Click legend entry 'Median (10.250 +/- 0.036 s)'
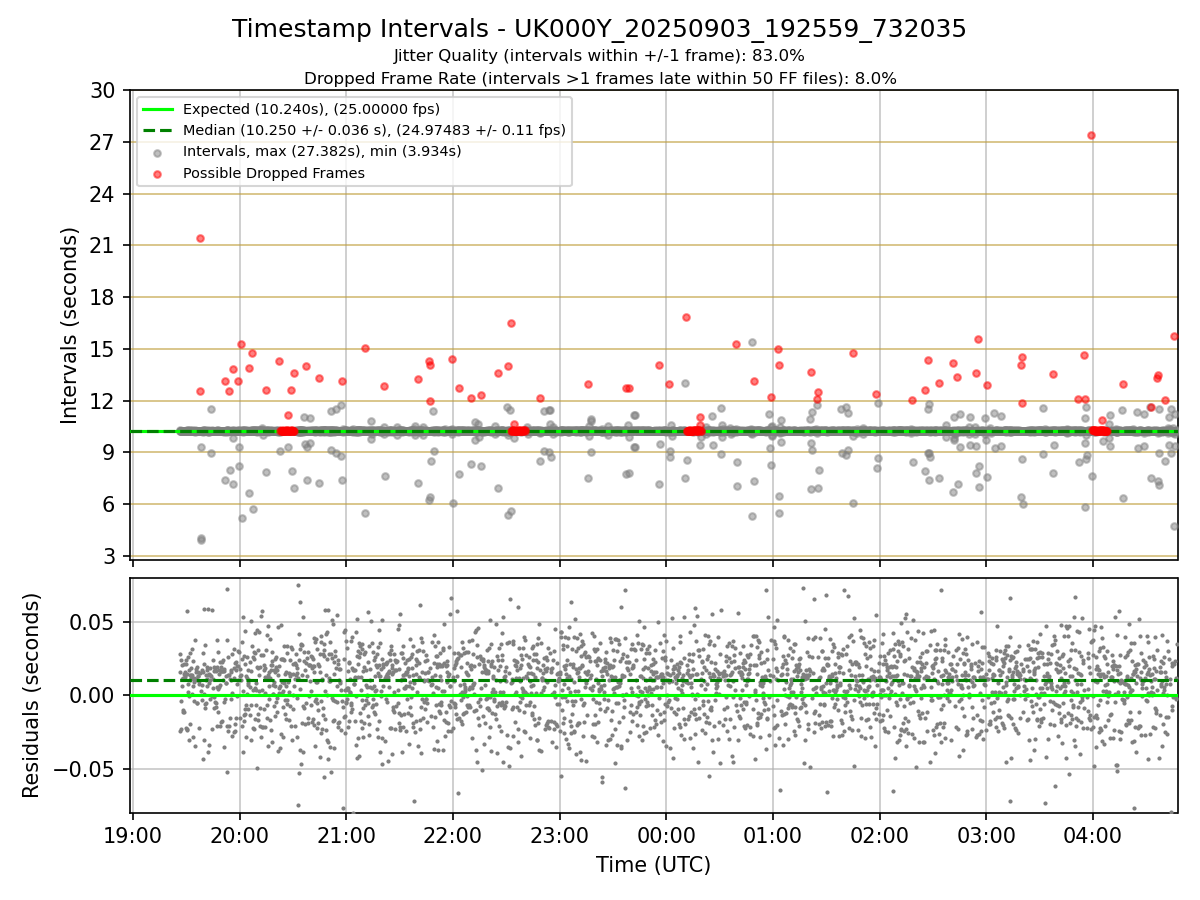 374,130
